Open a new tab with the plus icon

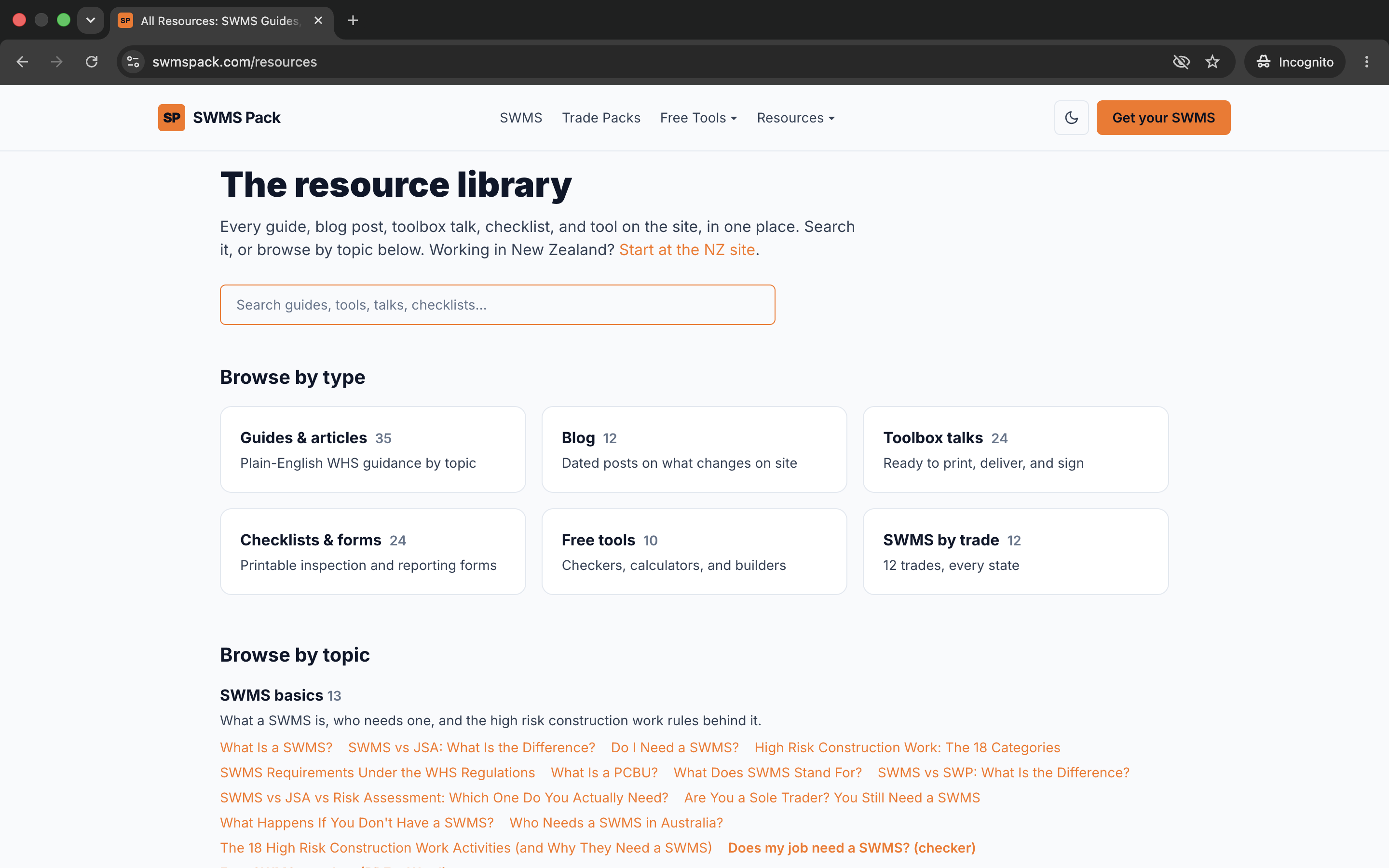353,21
